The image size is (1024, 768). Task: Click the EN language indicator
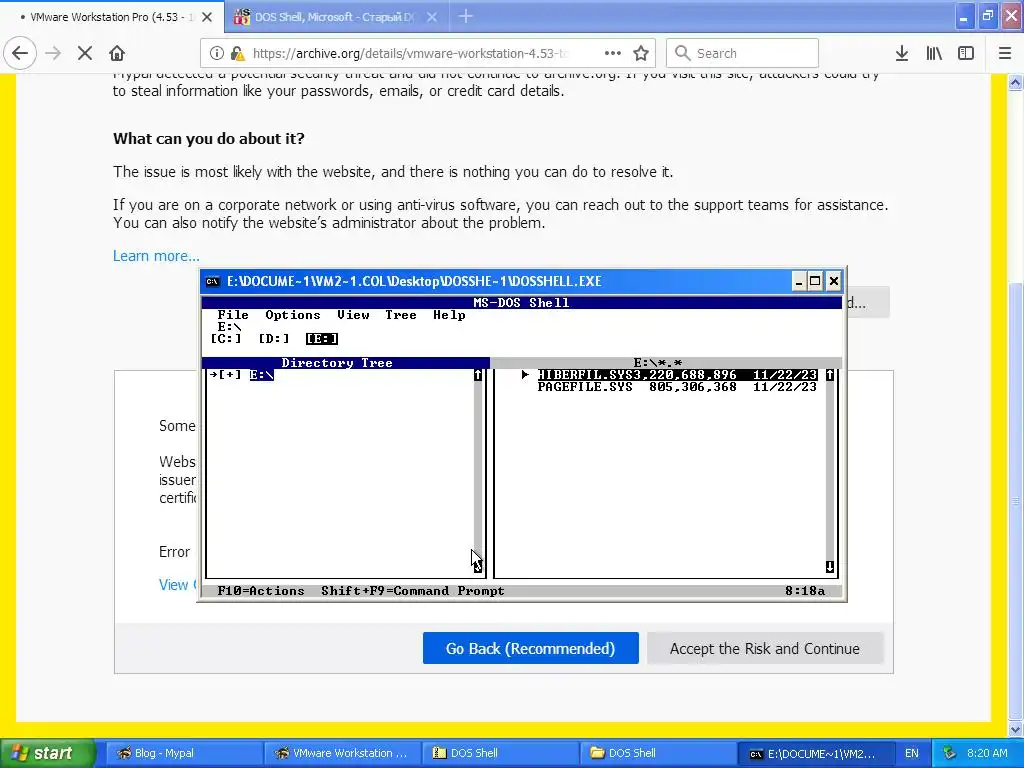(912, 753)
